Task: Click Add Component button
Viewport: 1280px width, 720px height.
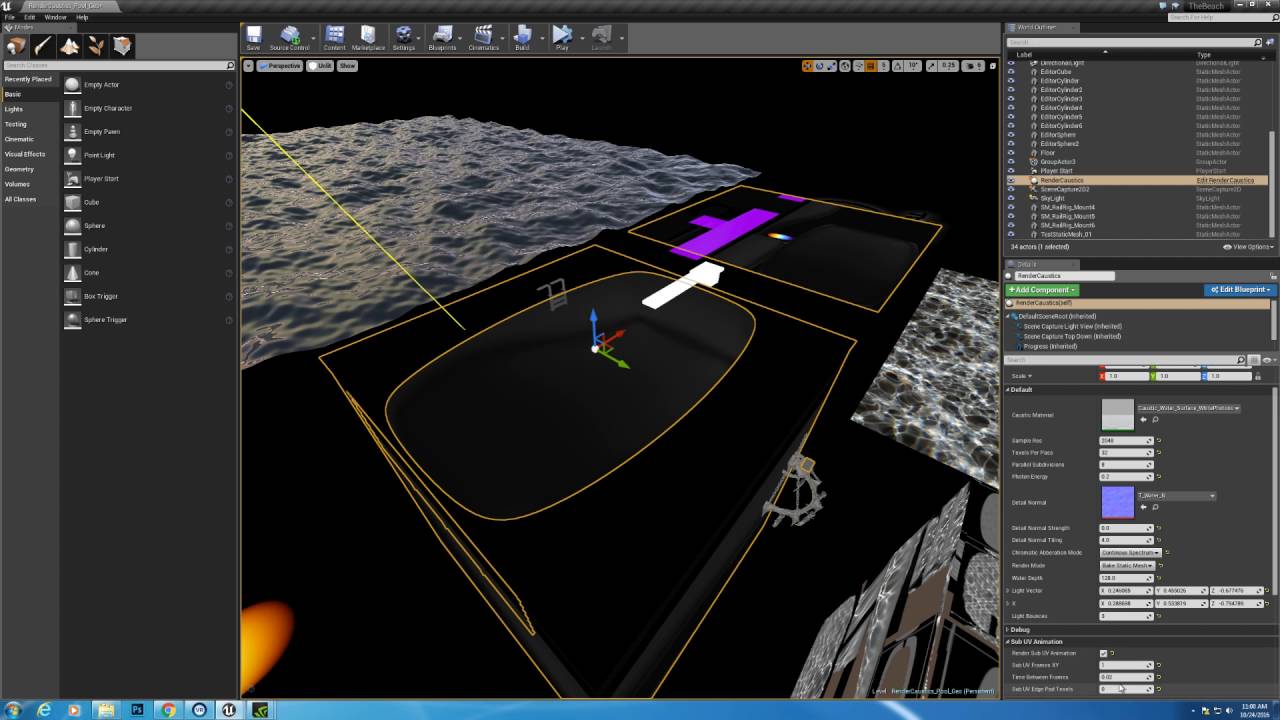Action: (1042, 290)
